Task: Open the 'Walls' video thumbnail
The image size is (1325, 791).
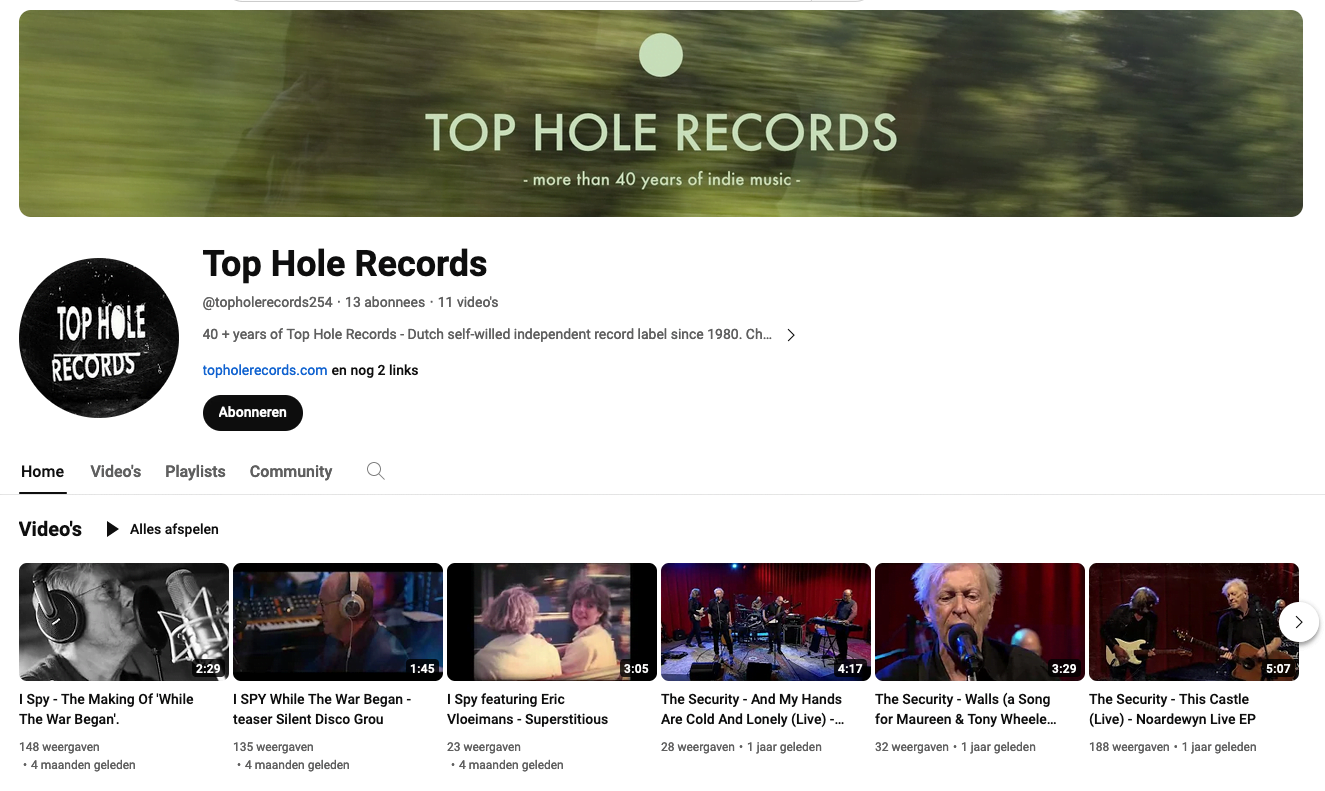Action: tap(980, 622)
